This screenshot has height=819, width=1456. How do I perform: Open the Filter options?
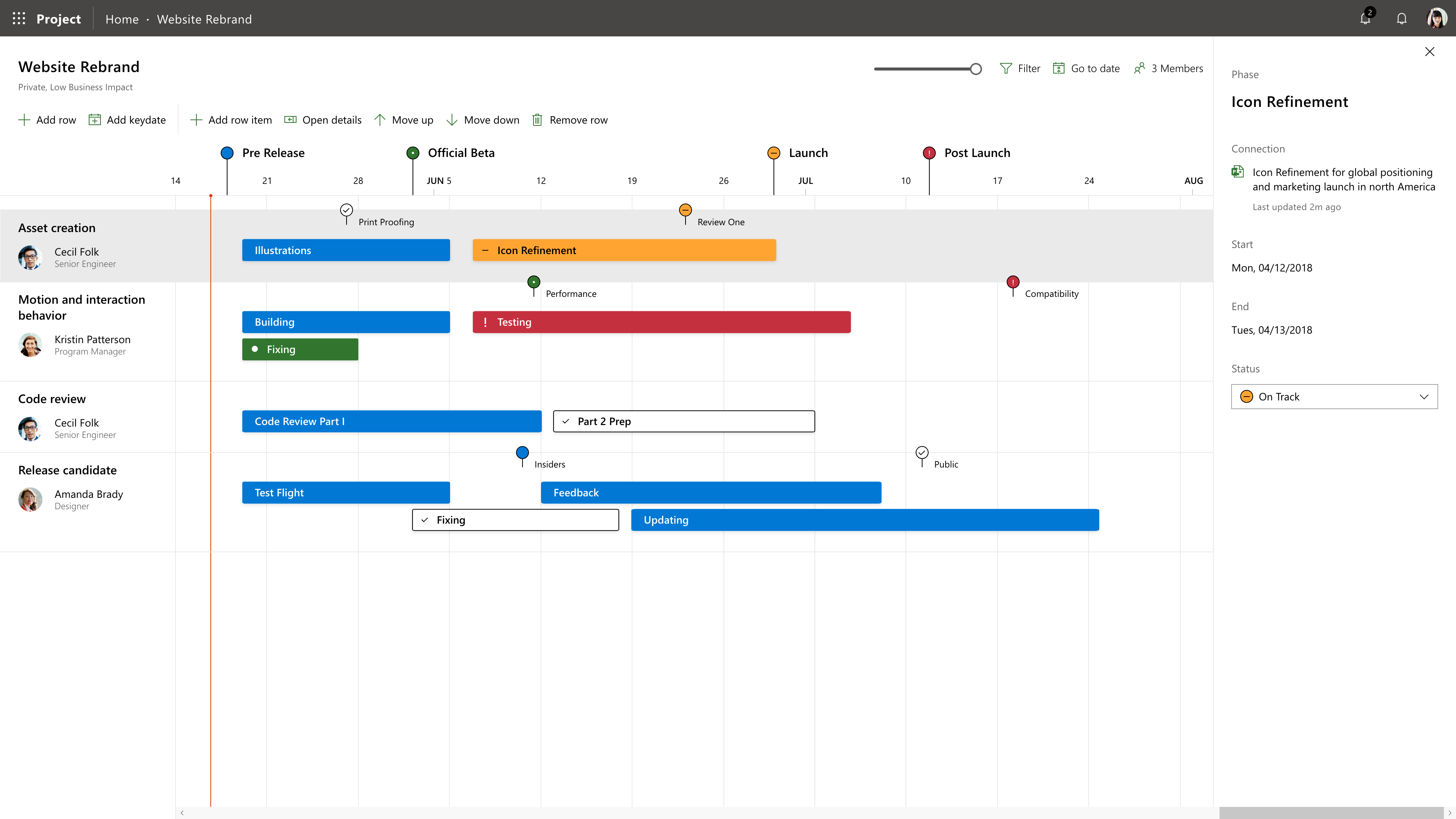(x=1007, y=68)
